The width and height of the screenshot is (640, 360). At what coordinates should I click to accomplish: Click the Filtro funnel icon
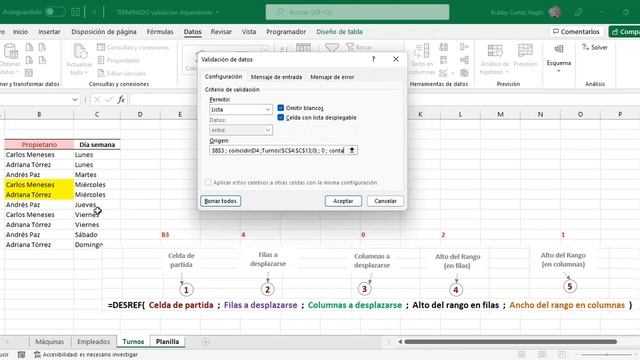tap(332, 47)
